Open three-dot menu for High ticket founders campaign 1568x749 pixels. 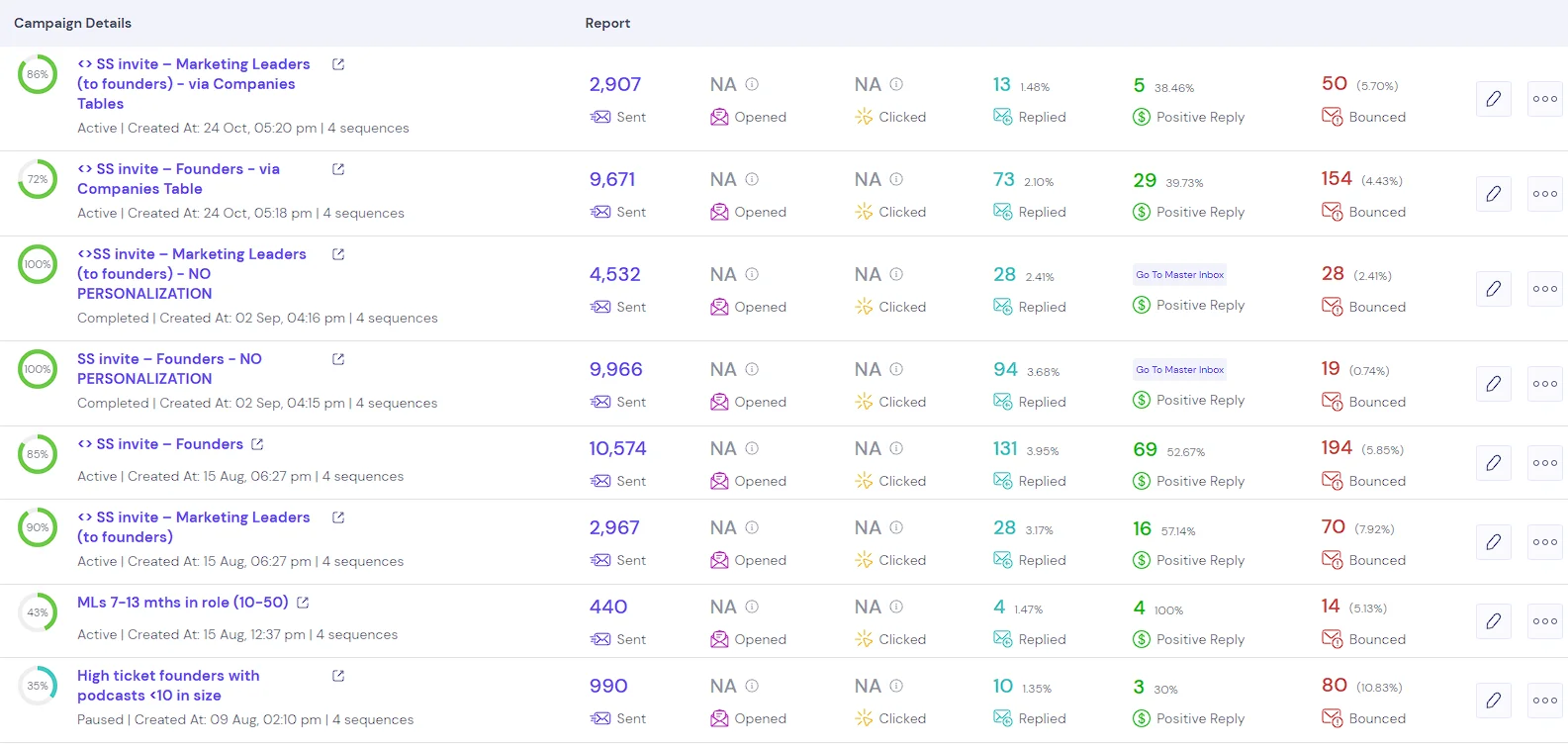1544,701
